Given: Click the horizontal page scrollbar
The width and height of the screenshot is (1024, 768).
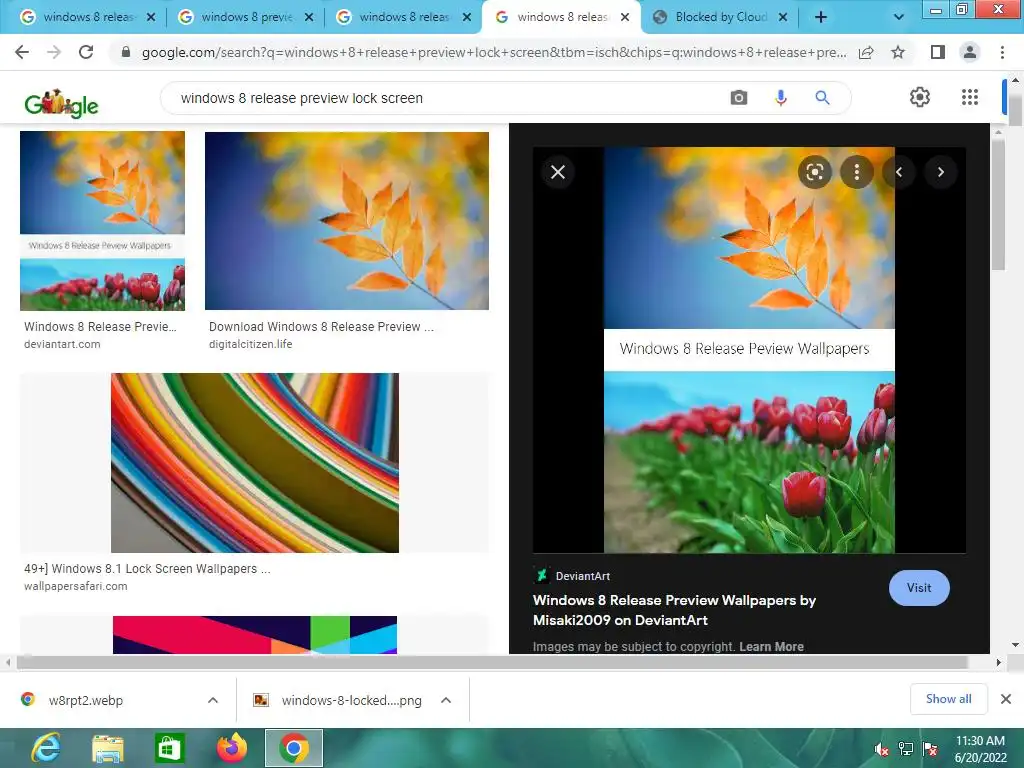Looking at the screenshot, I should pos(492,662).
